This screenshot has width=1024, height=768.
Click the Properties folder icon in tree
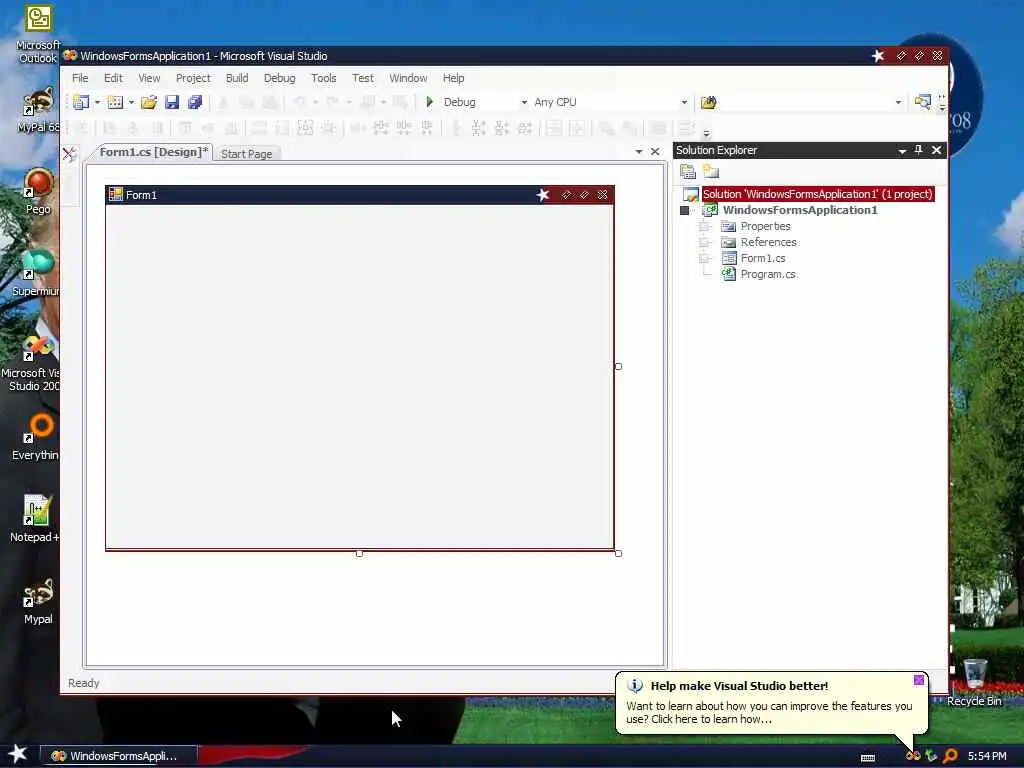point(728,226)
